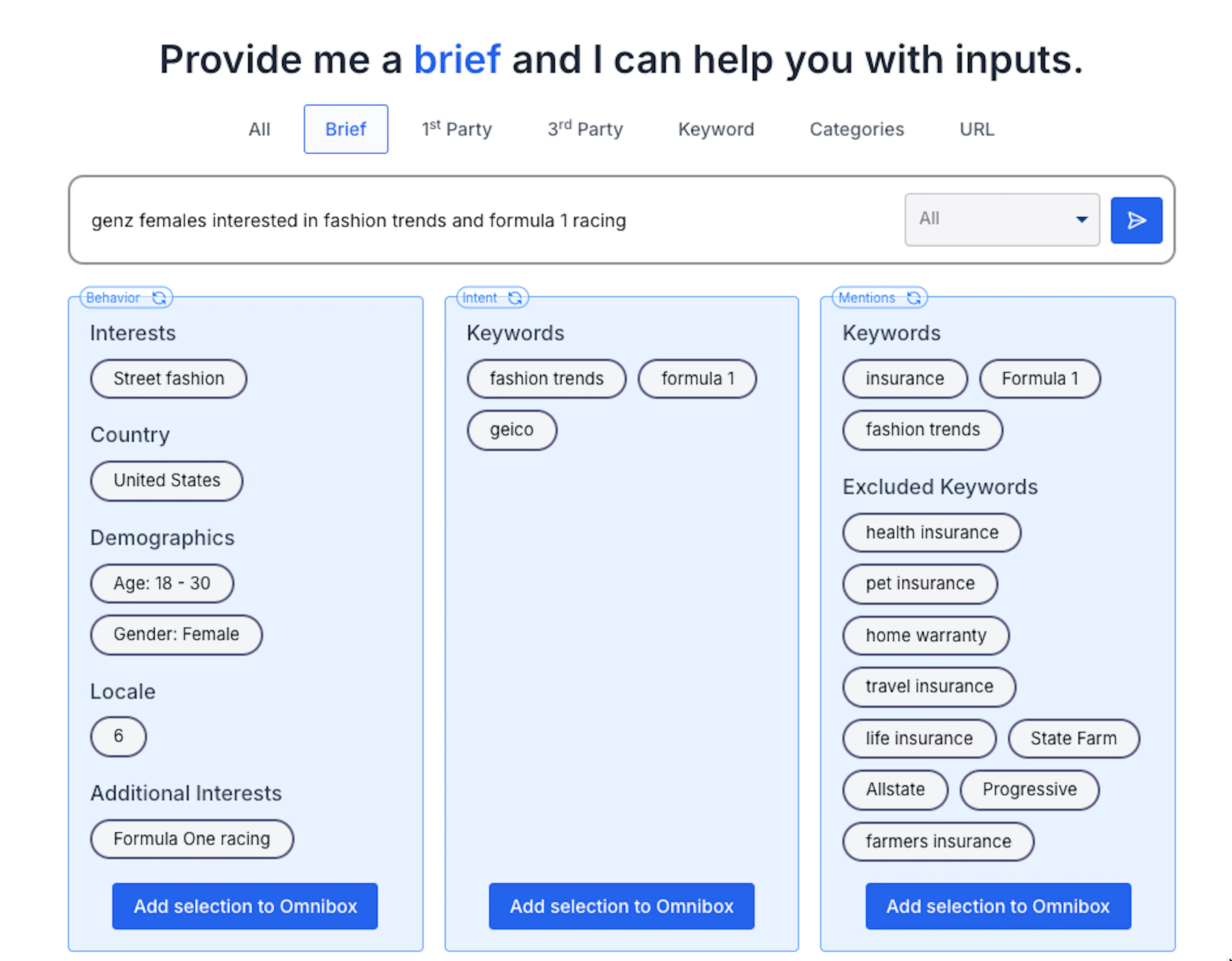
Task: Click the send arrow icon button
Action: pyautogui.click(x=1136, y=220)
